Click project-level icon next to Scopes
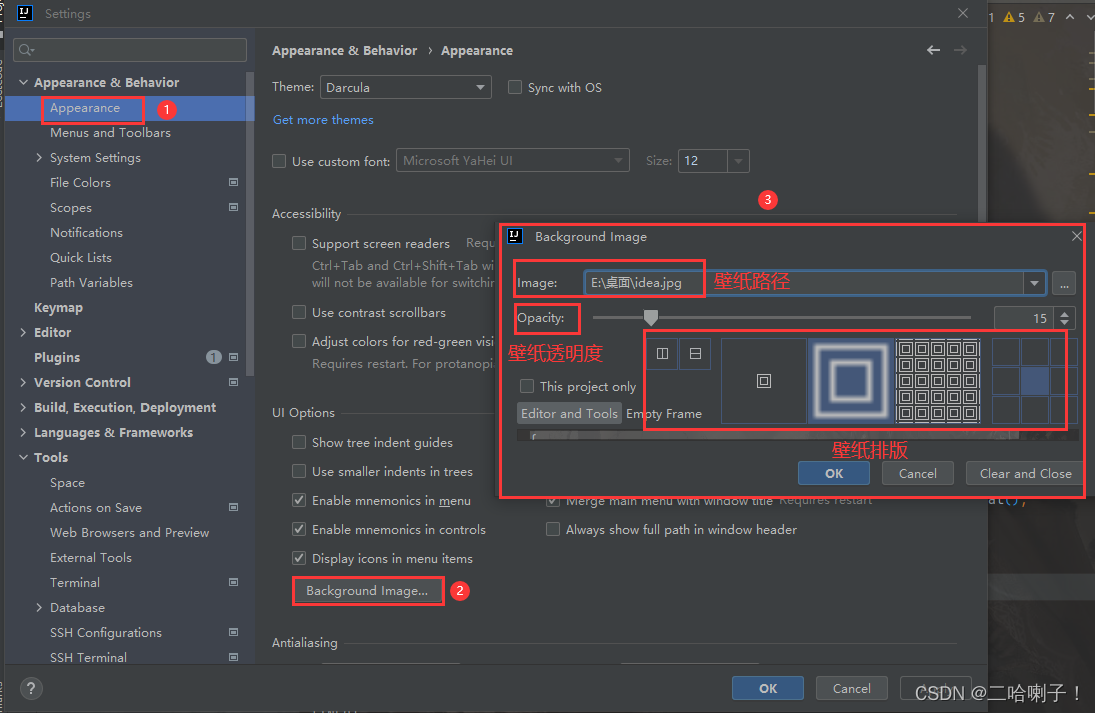Viewport: 1095px width, 713px height. click(x=233, y=207)
